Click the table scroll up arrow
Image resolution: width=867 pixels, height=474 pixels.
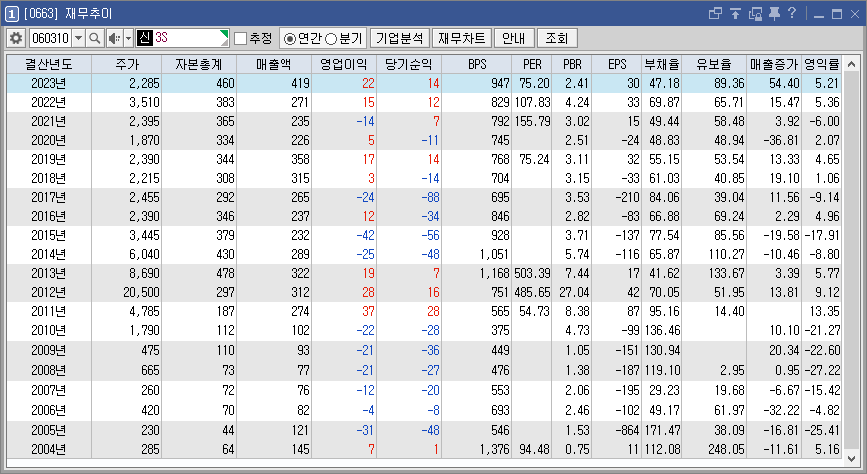click(x=851, y=64)
